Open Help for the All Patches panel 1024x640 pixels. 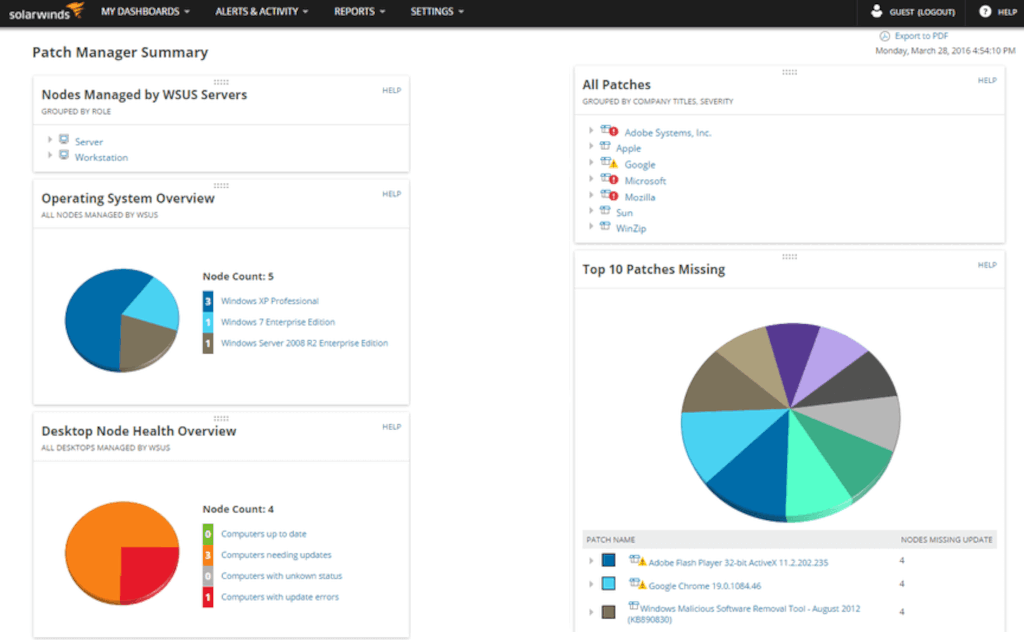(987, 80)
